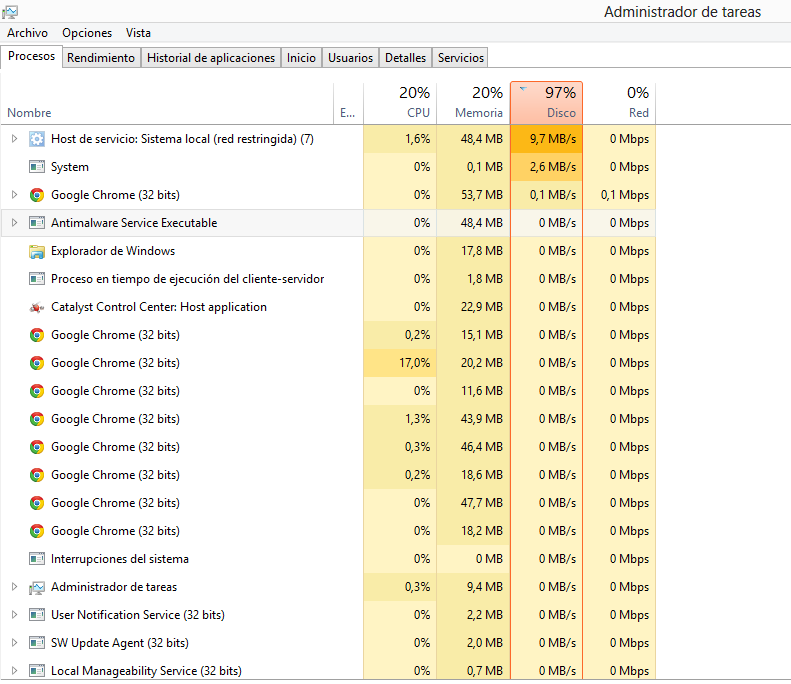Select the 2,6 MB/s disk value

(546, 167)
